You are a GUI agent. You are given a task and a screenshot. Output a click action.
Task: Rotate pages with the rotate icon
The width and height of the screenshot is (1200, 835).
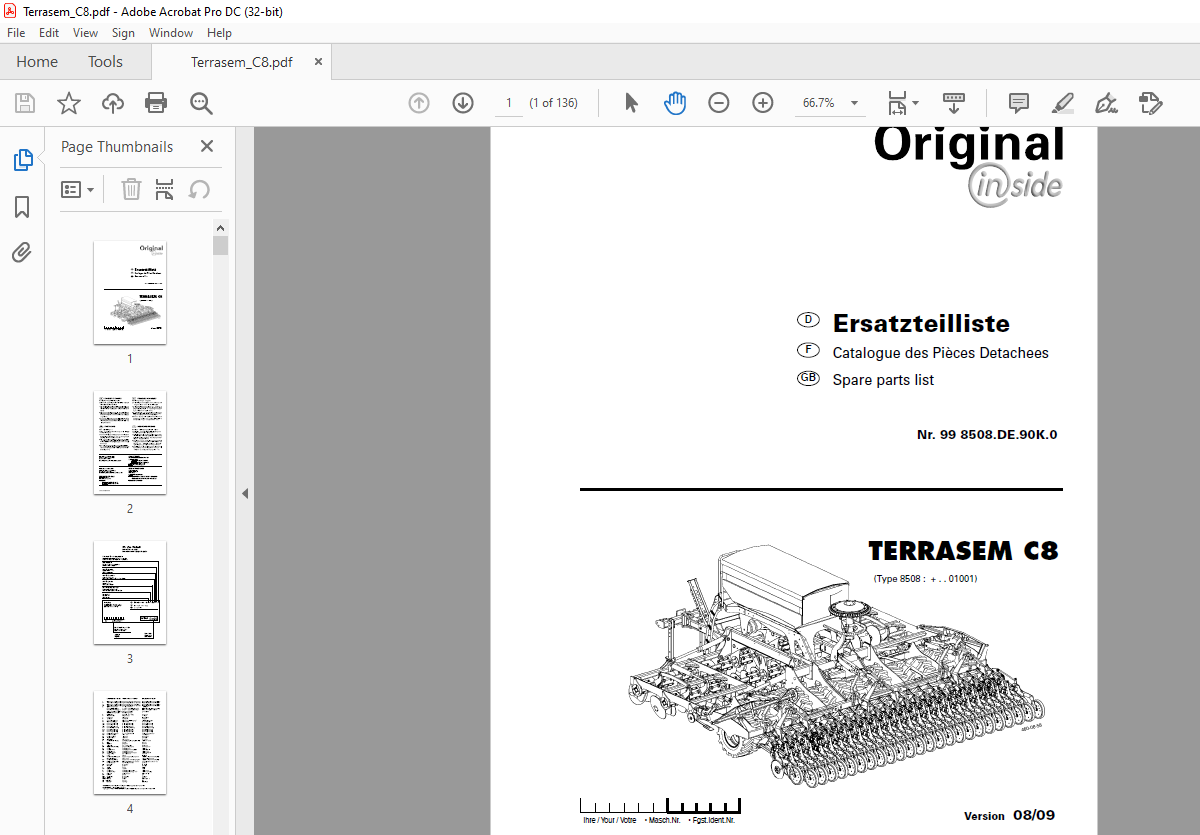click(199, 189)
